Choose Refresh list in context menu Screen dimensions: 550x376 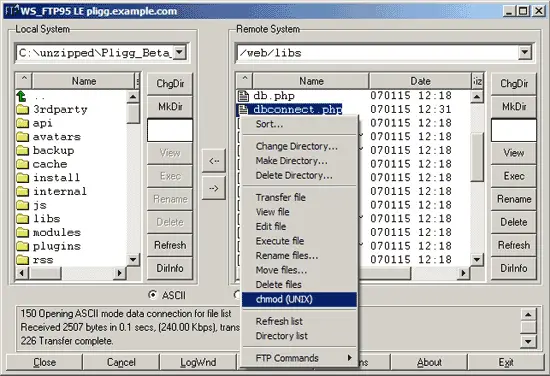[x=299, y=321]
